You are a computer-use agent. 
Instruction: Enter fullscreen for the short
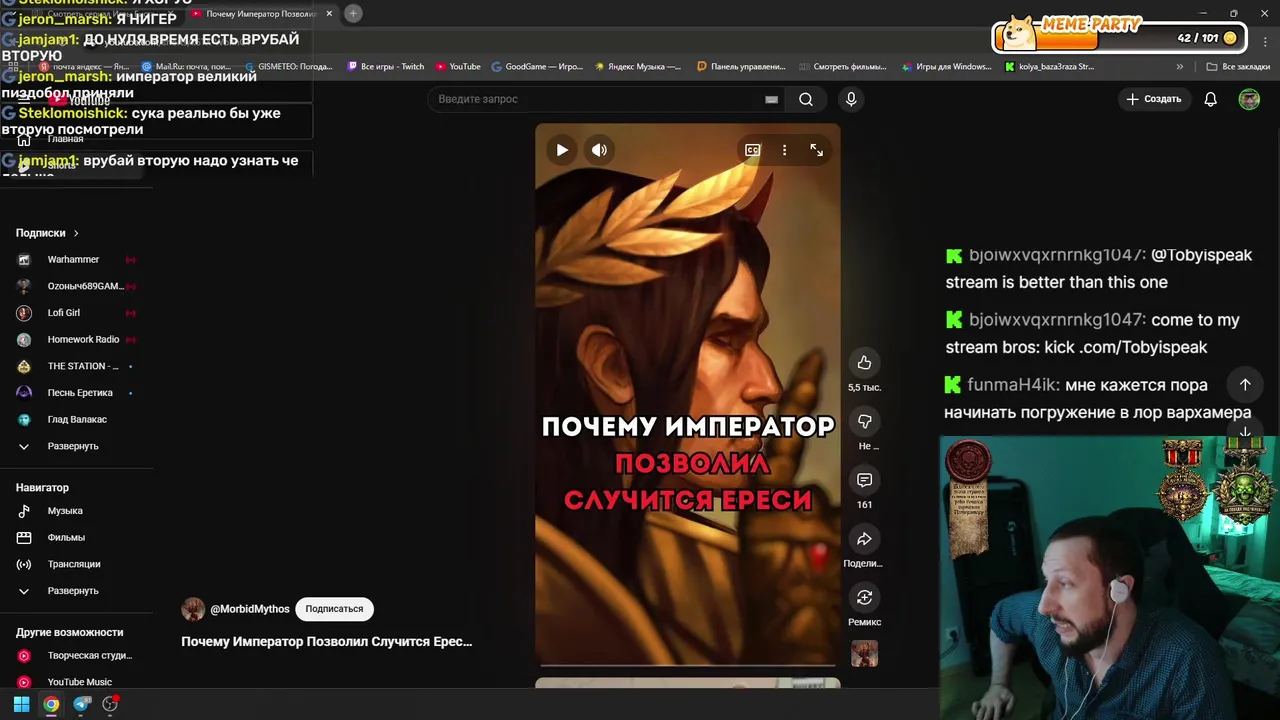point(816,150)
